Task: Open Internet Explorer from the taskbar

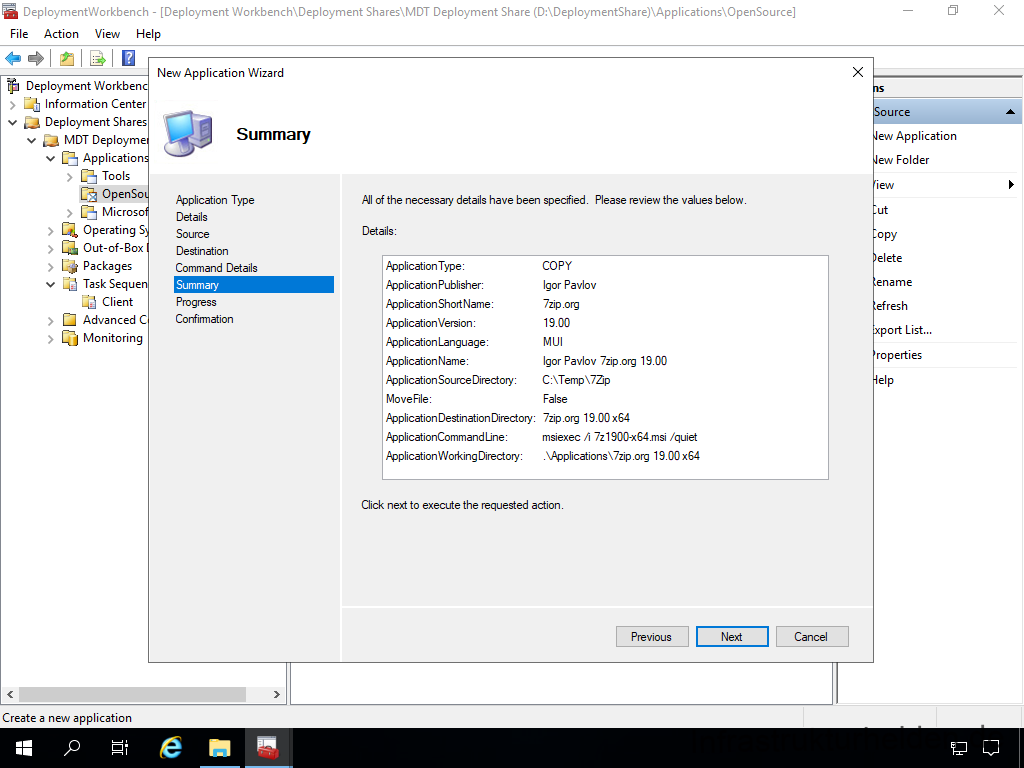Action: [x=171, y=748]
